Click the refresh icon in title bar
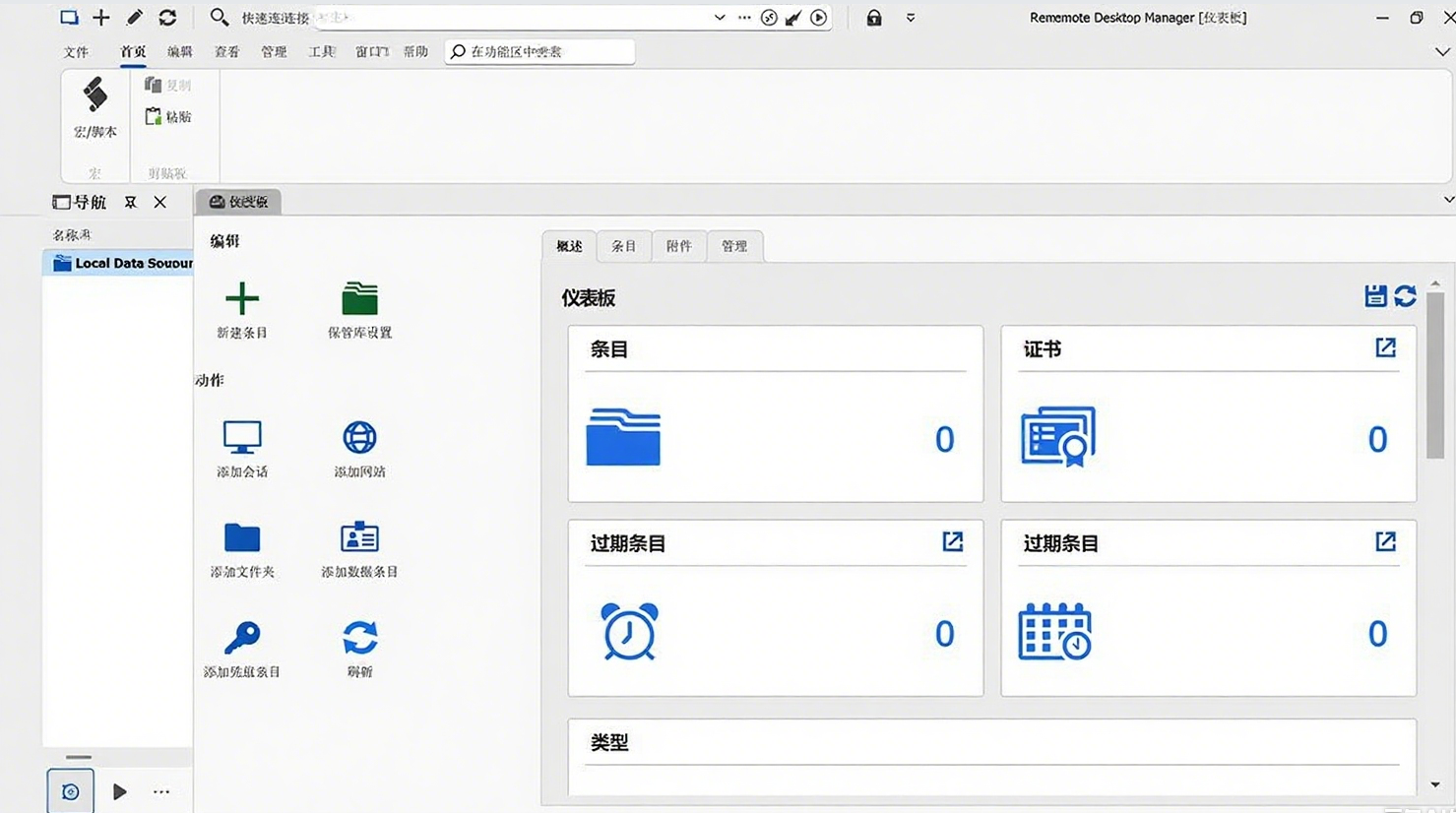 click(167, 17)
